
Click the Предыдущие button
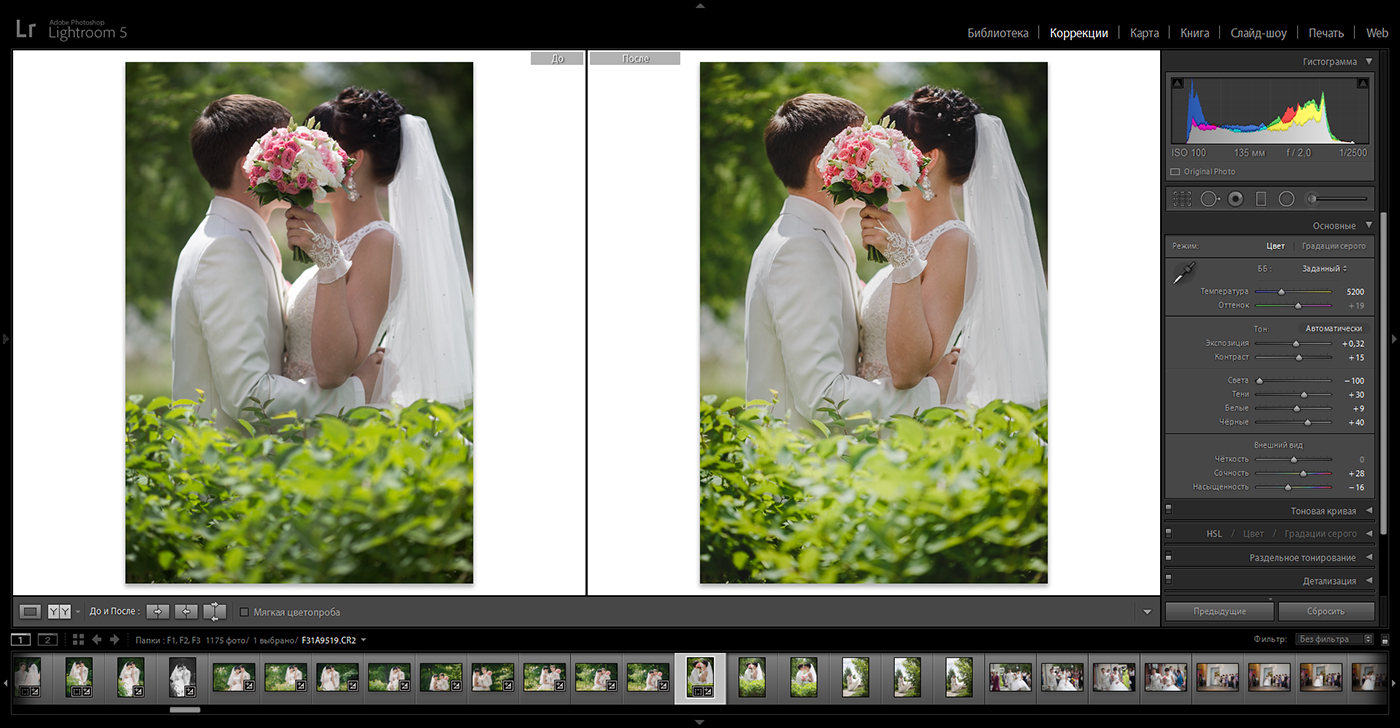pos(1219,611)
